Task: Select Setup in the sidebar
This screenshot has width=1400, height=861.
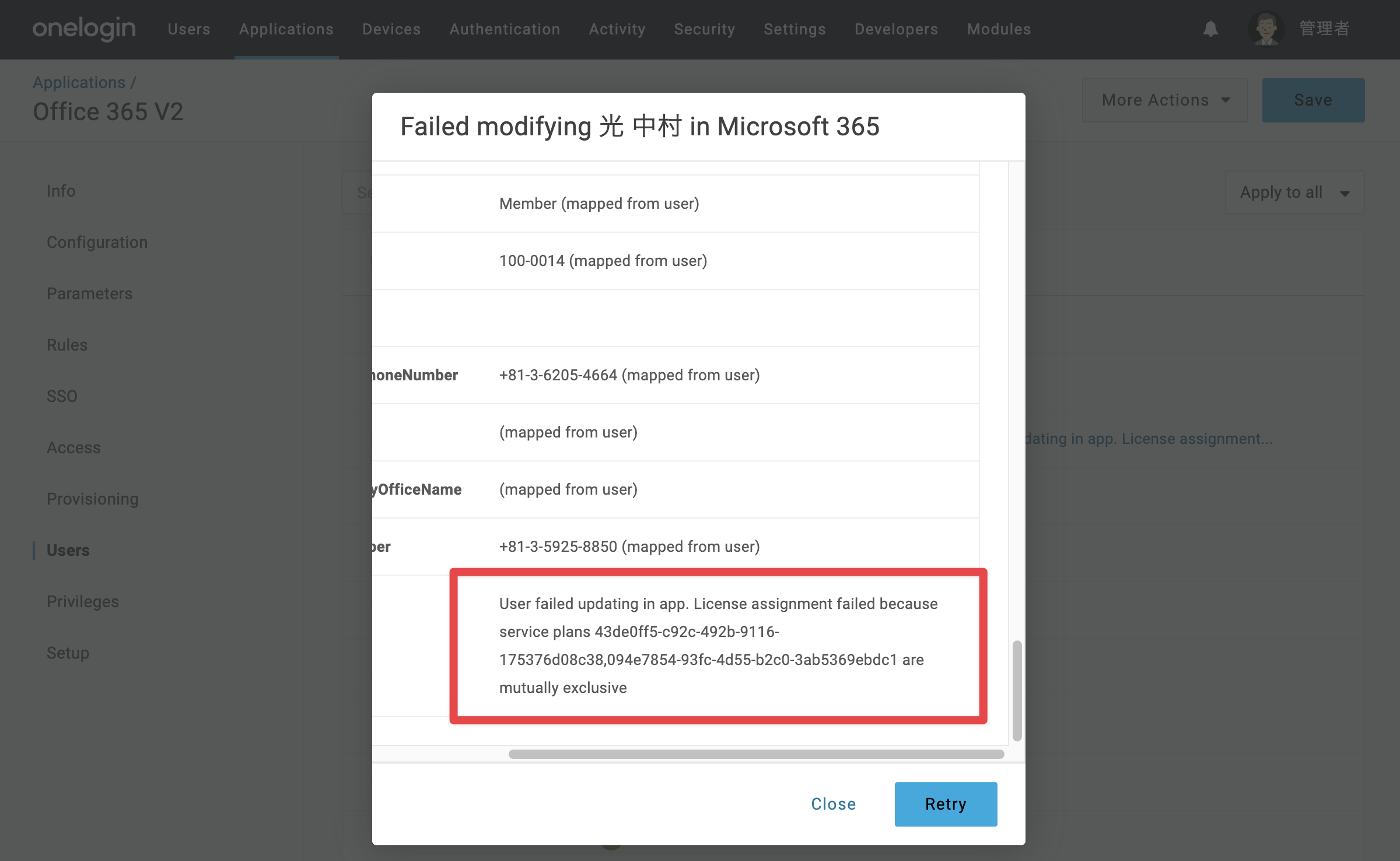Action: tap(68, 653)
